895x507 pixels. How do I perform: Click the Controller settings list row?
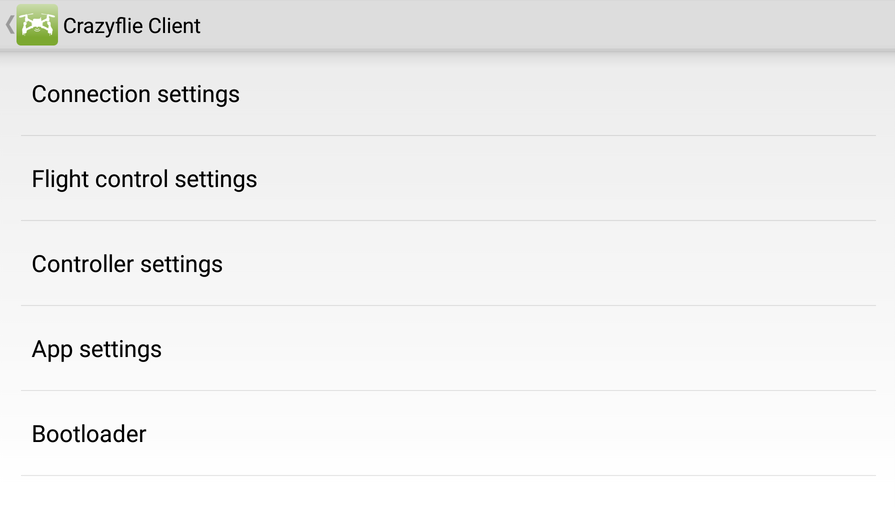pos(447,264)
